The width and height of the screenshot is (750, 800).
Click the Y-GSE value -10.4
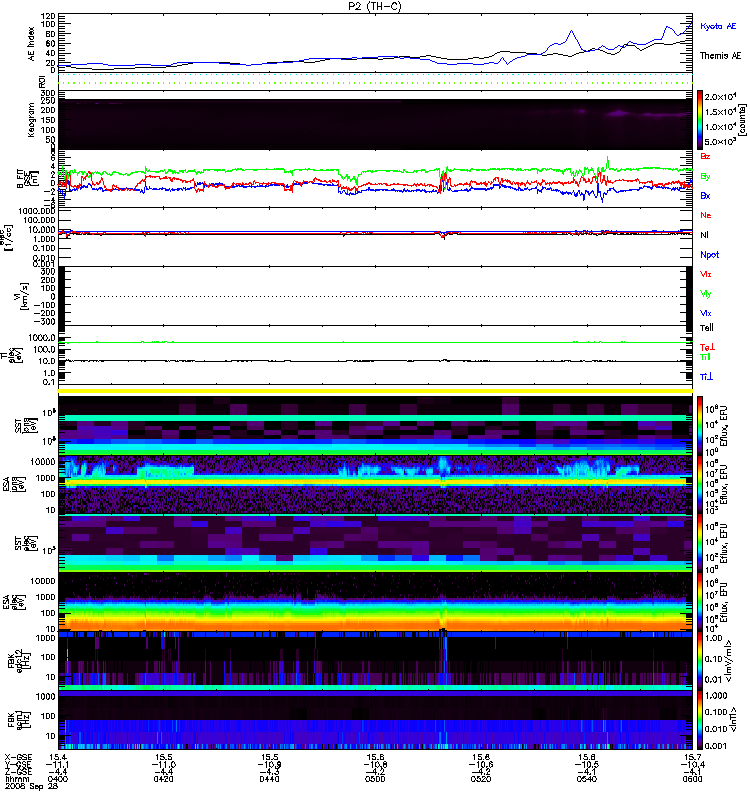tap(692, 764)
